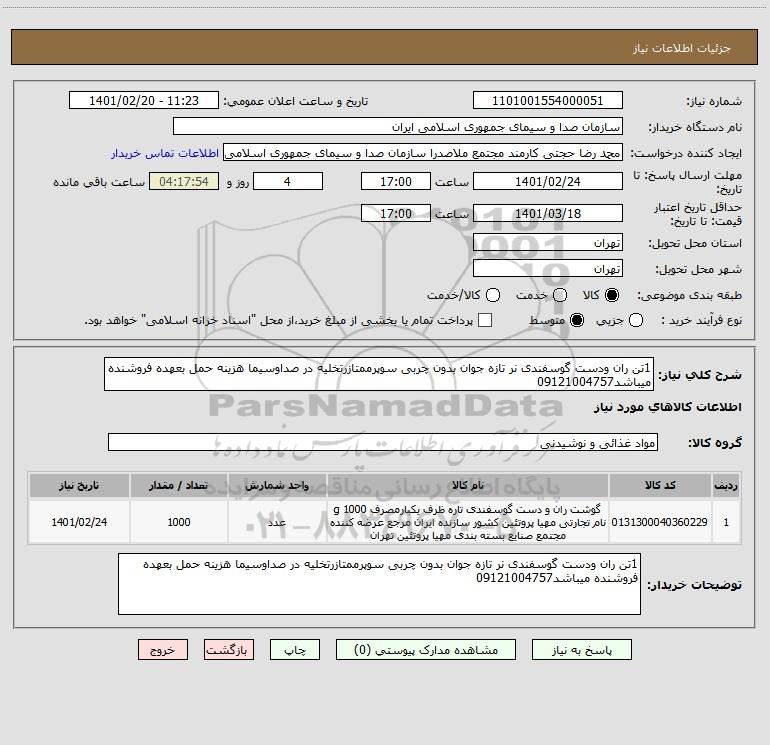The height and width of the screenshot is (745, 770).
Task: Click the واحد شمارش column header
Action: point(277,485)
